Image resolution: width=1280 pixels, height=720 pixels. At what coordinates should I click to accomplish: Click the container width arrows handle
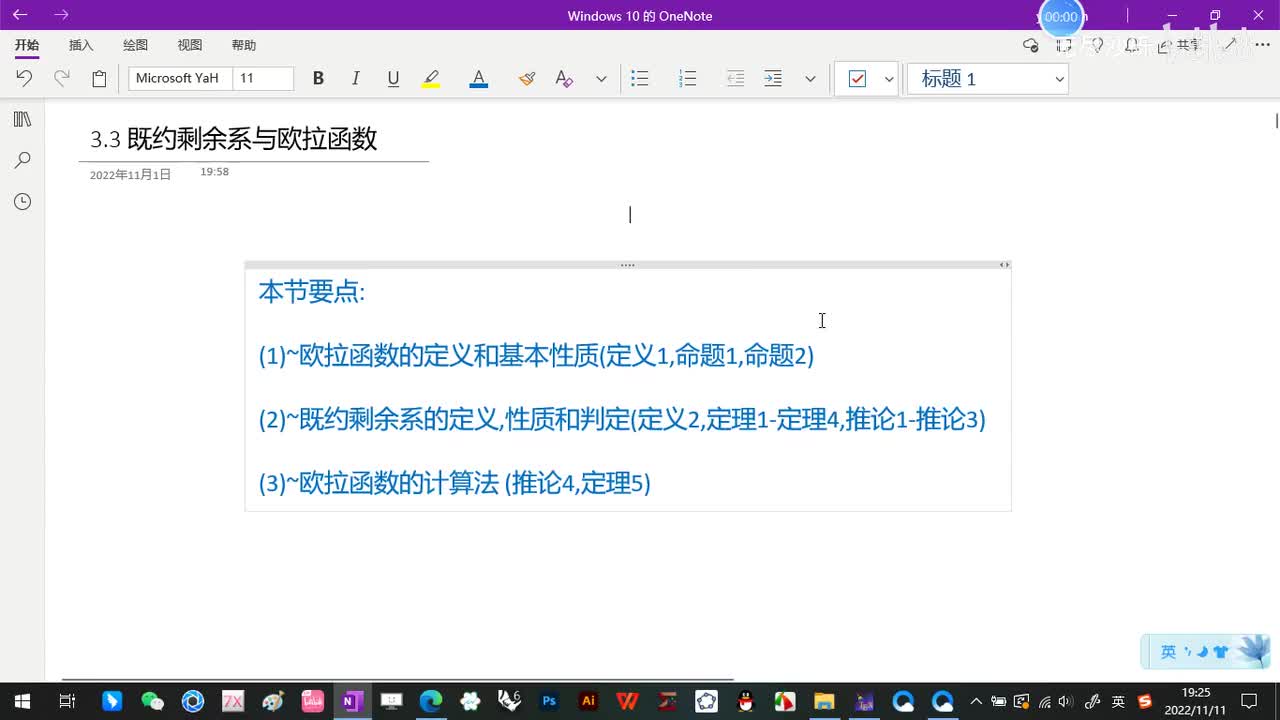pos(1004,265)
